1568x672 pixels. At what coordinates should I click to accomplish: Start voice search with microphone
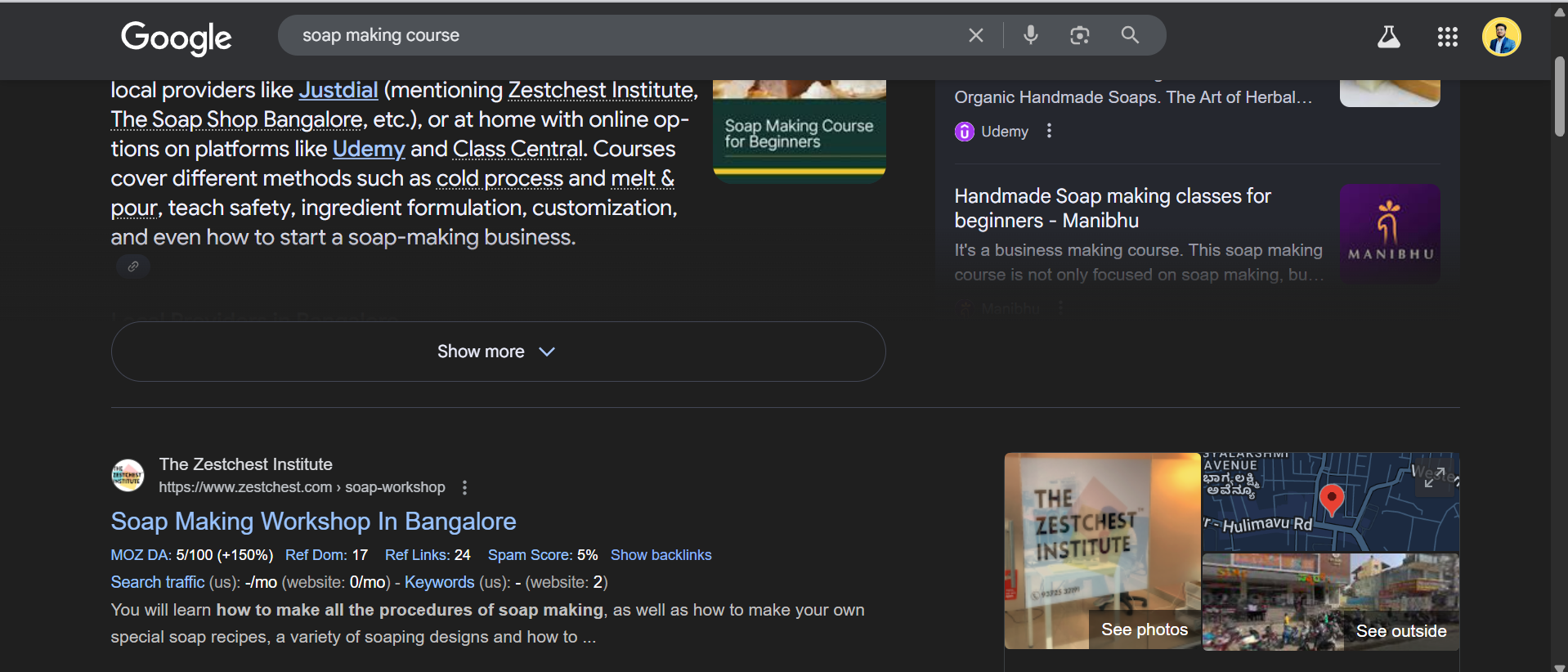(1030, 35)
